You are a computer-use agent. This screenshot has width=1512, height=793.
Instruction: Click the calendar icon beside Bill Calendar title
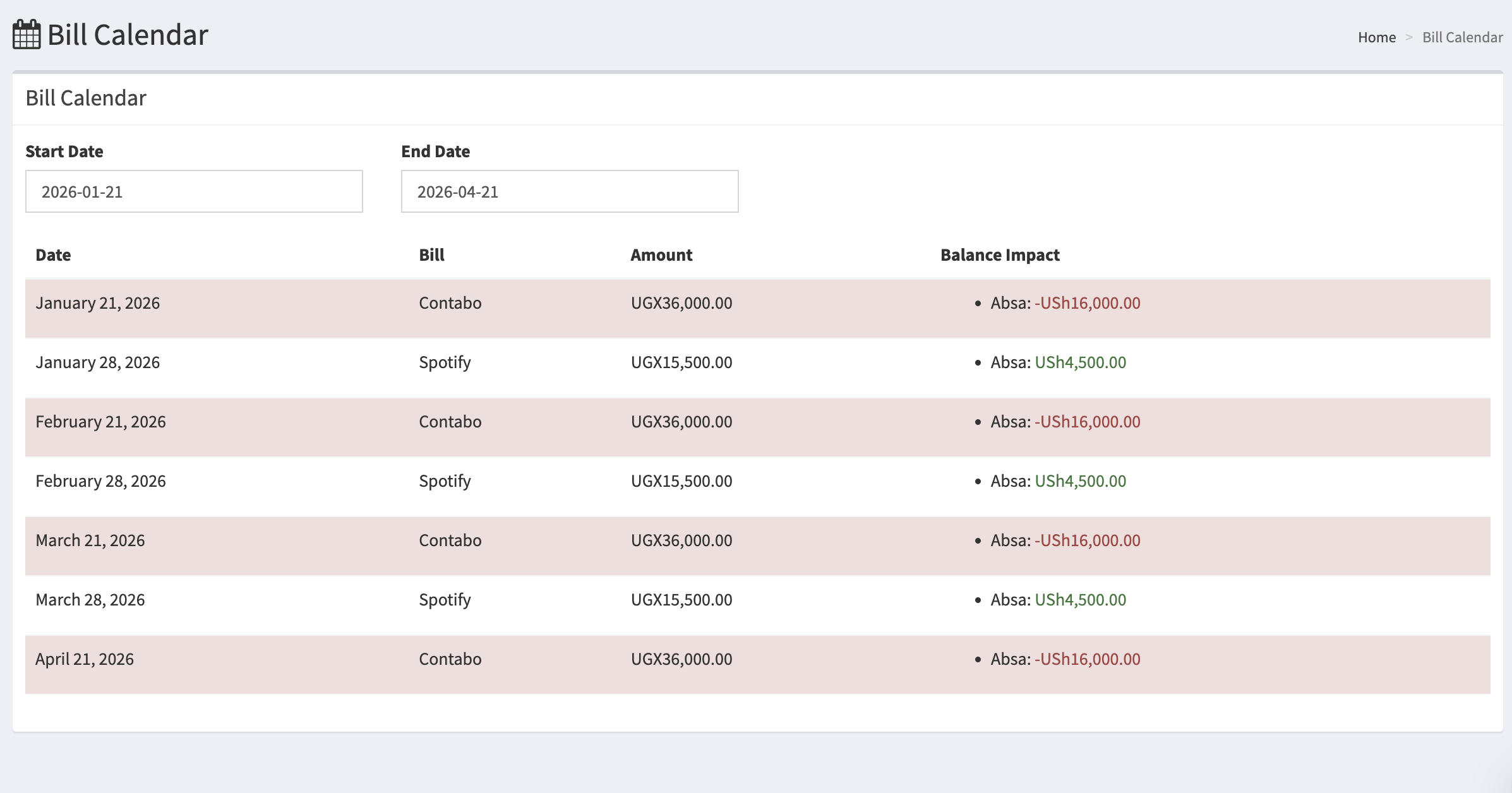(x=25, y=35)
